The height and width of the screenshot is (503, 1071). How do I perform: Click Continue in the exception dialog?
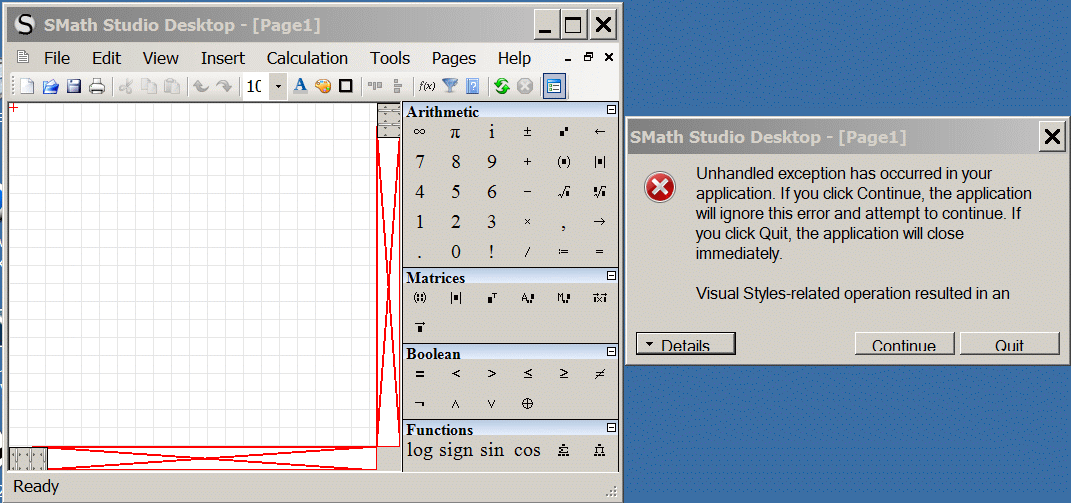[904, 345]
